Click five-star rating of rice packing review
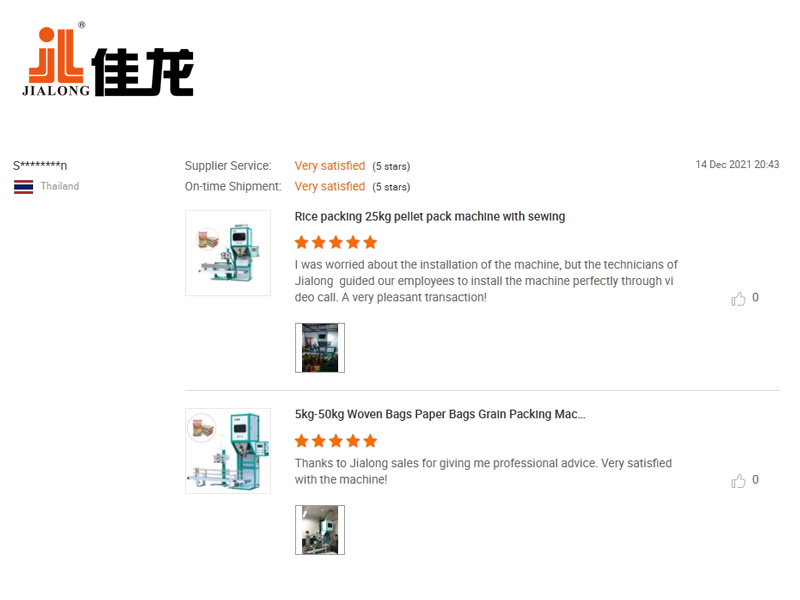The image size is (800, 600). pyautogui.click(x=336, y=242)
